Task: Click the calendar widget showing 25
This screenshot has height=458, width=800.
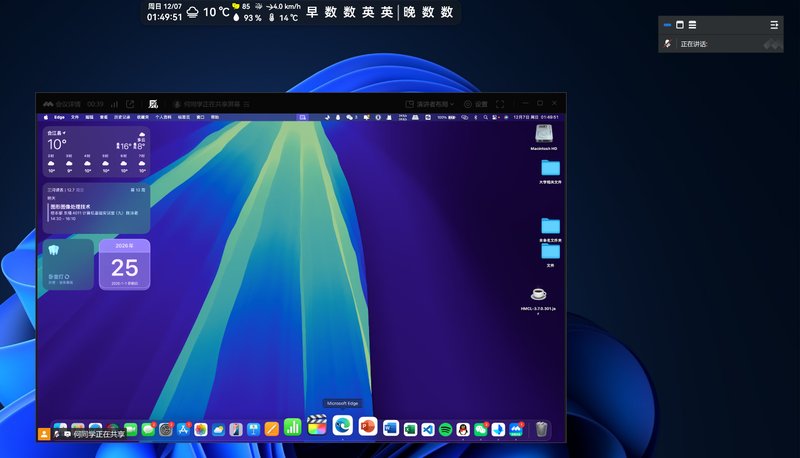Action: click(124, 265)
